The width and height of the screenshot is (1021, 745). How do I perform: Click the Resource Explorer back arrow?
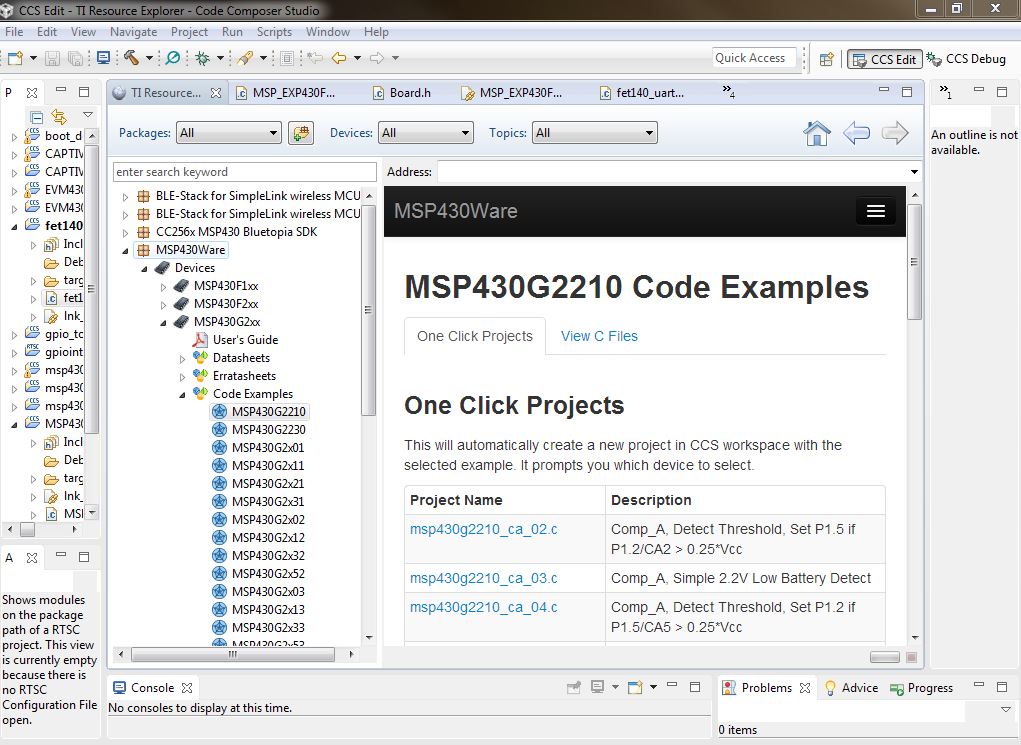pyautogui.click(x=856, y=133)
